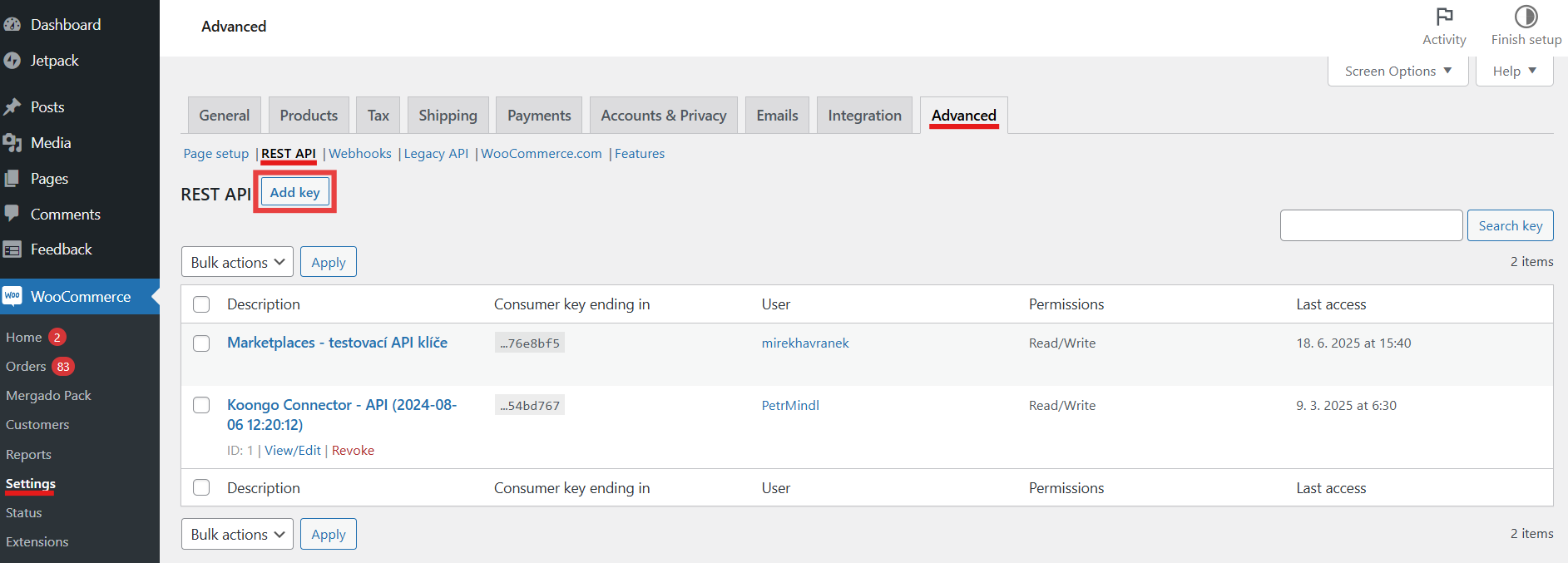This screenshot has width=1568, height=563.
Task: Switch to the Products tab
Action: 309,116
